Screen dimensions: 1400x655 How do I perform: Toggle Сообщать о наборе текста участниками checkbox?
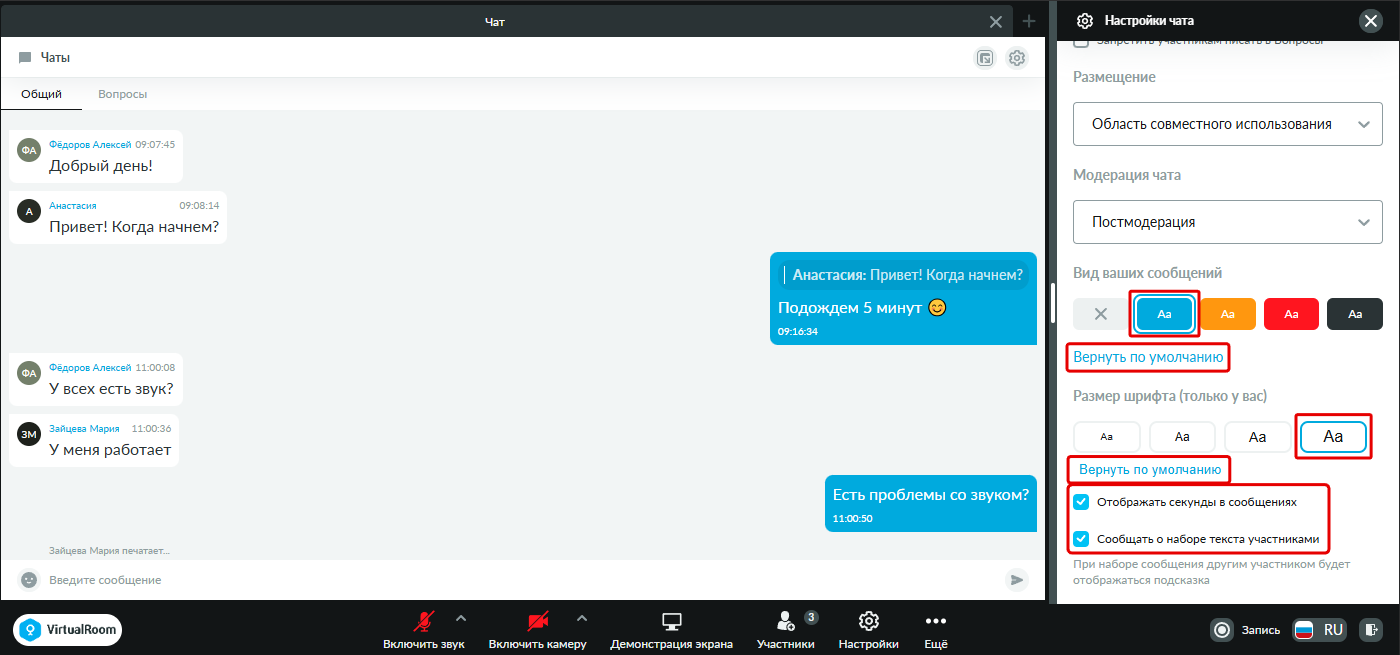coord(1081,539)
